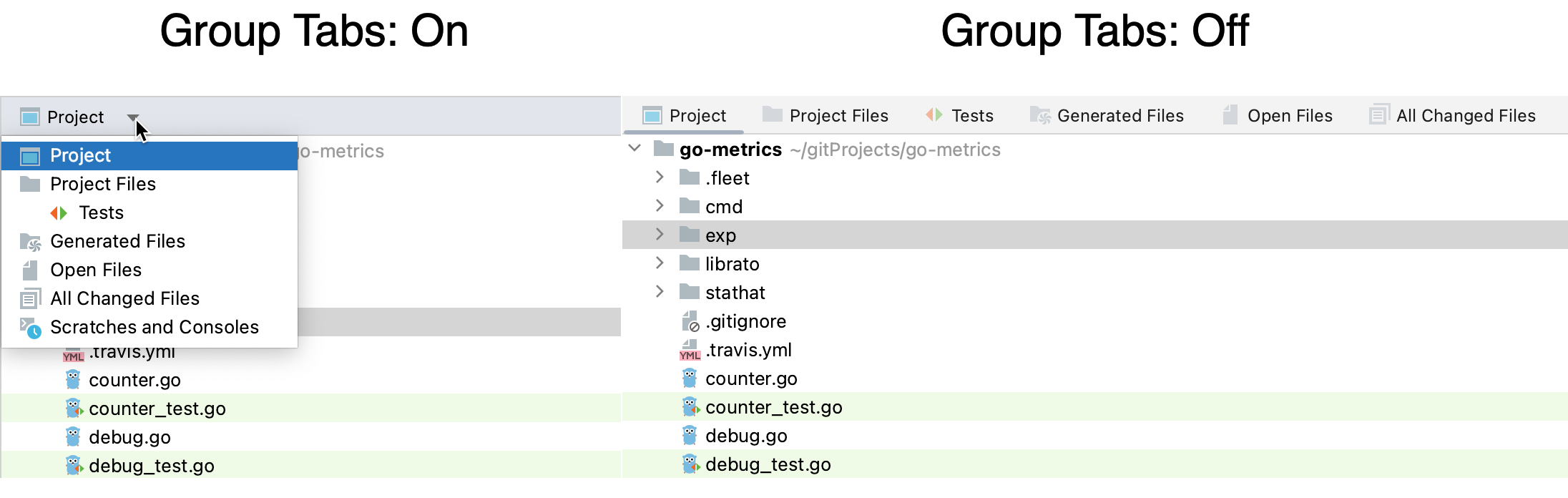Image resolution: width=1568 pixels, height=498 pixels.
Task: Select debug_test.go in the right tree
Action: (768, 464)
